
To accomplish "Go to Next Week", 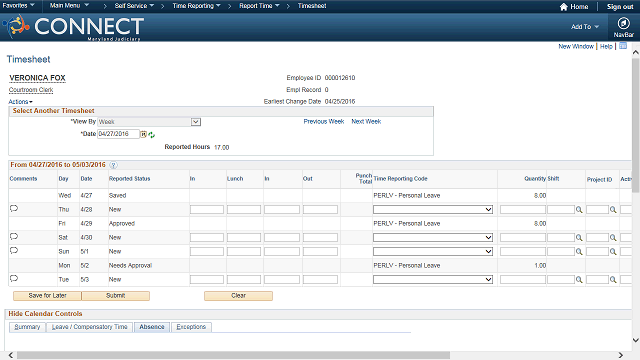I will click(x=366, y=122).
